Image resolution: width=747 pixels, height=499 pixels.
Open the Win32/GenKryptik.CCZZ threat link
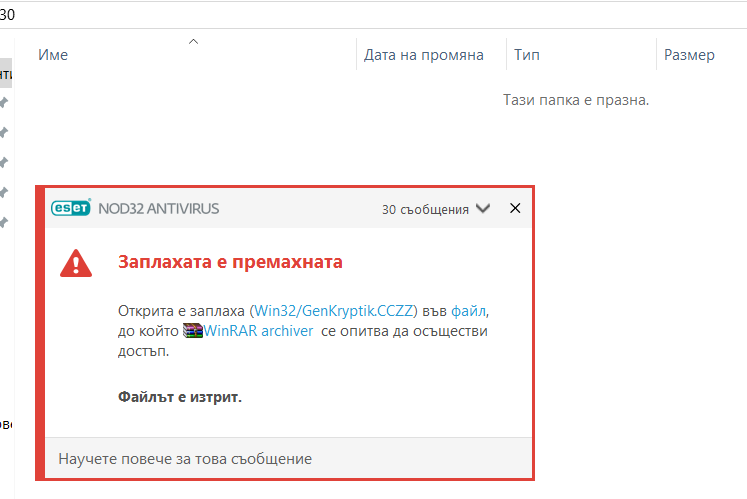tap(333, 311)
